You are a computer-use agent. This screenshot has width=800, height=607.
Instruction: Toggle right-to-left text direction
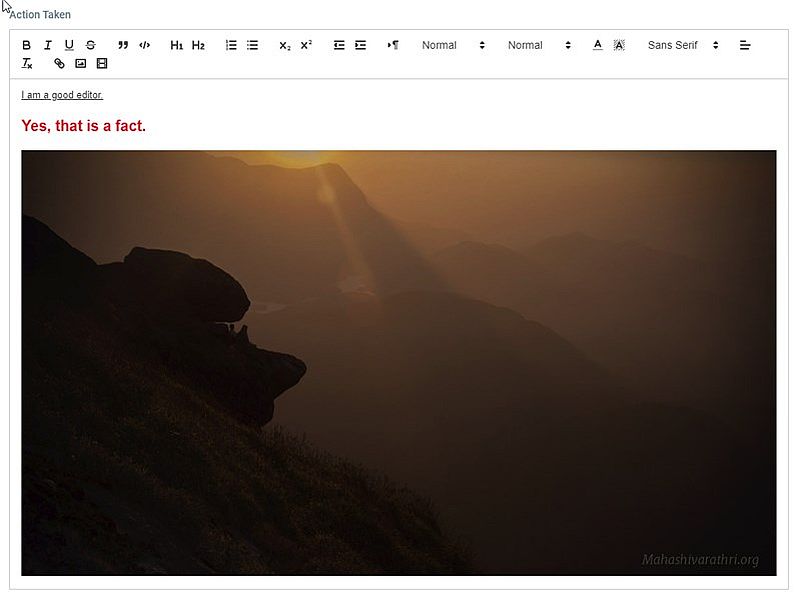pos(390,45)
